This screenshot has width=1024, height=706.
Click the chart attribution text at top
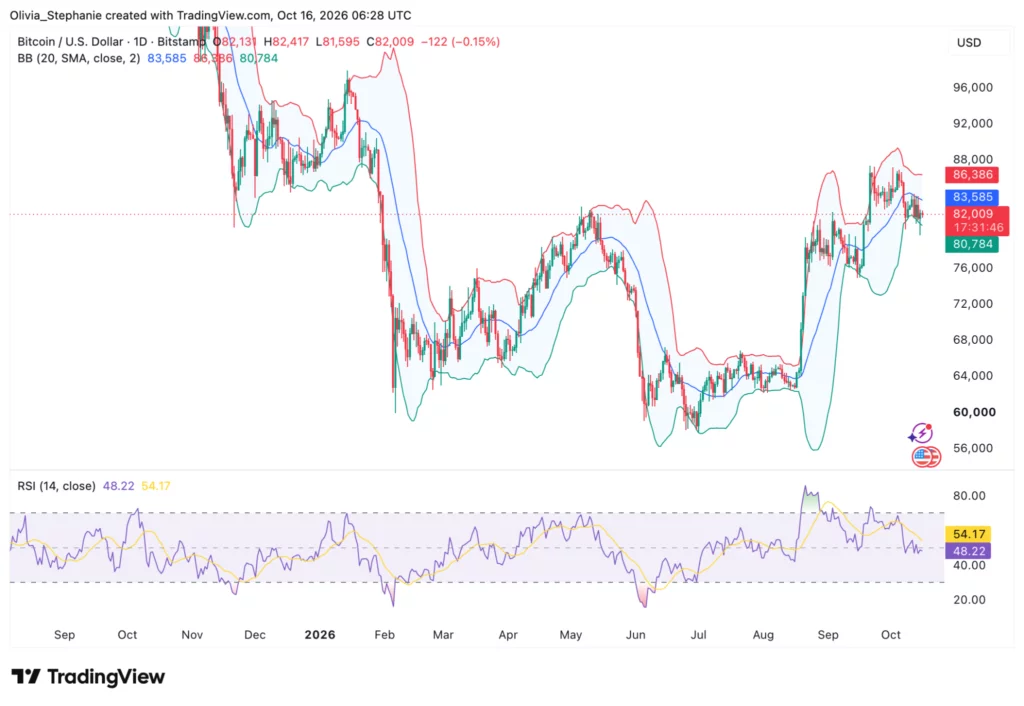tap(210, 15)
